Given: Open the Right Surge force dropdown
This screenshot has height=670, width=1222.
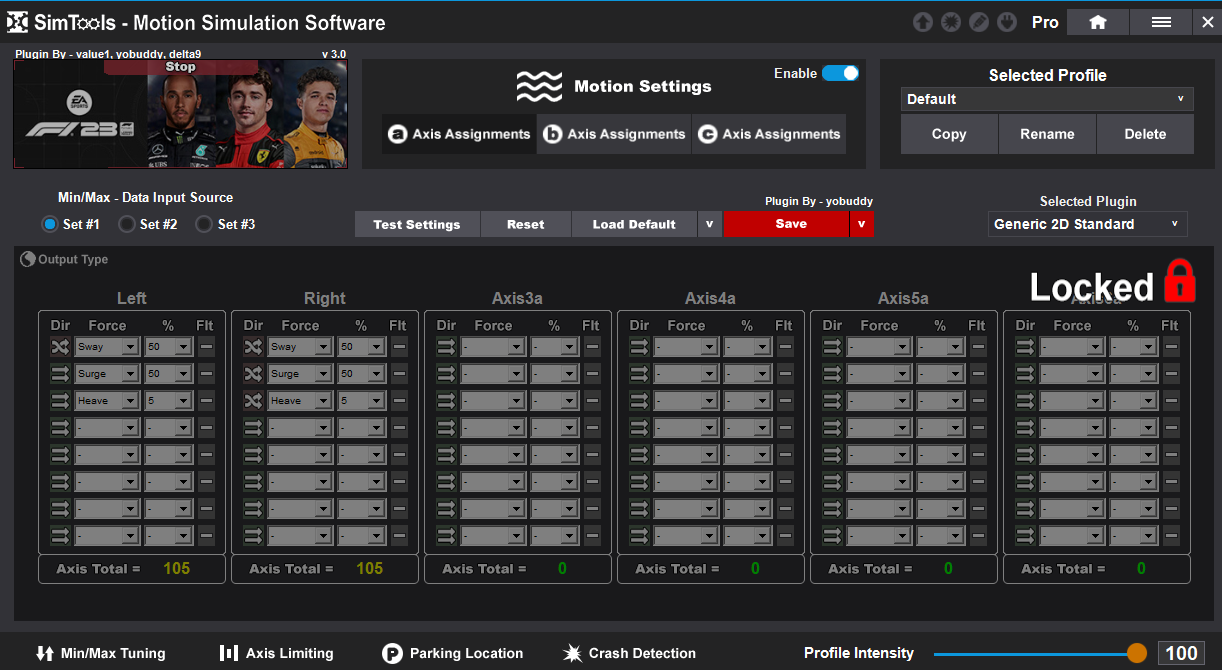Looking at the screenshot, I should point(300,374).
